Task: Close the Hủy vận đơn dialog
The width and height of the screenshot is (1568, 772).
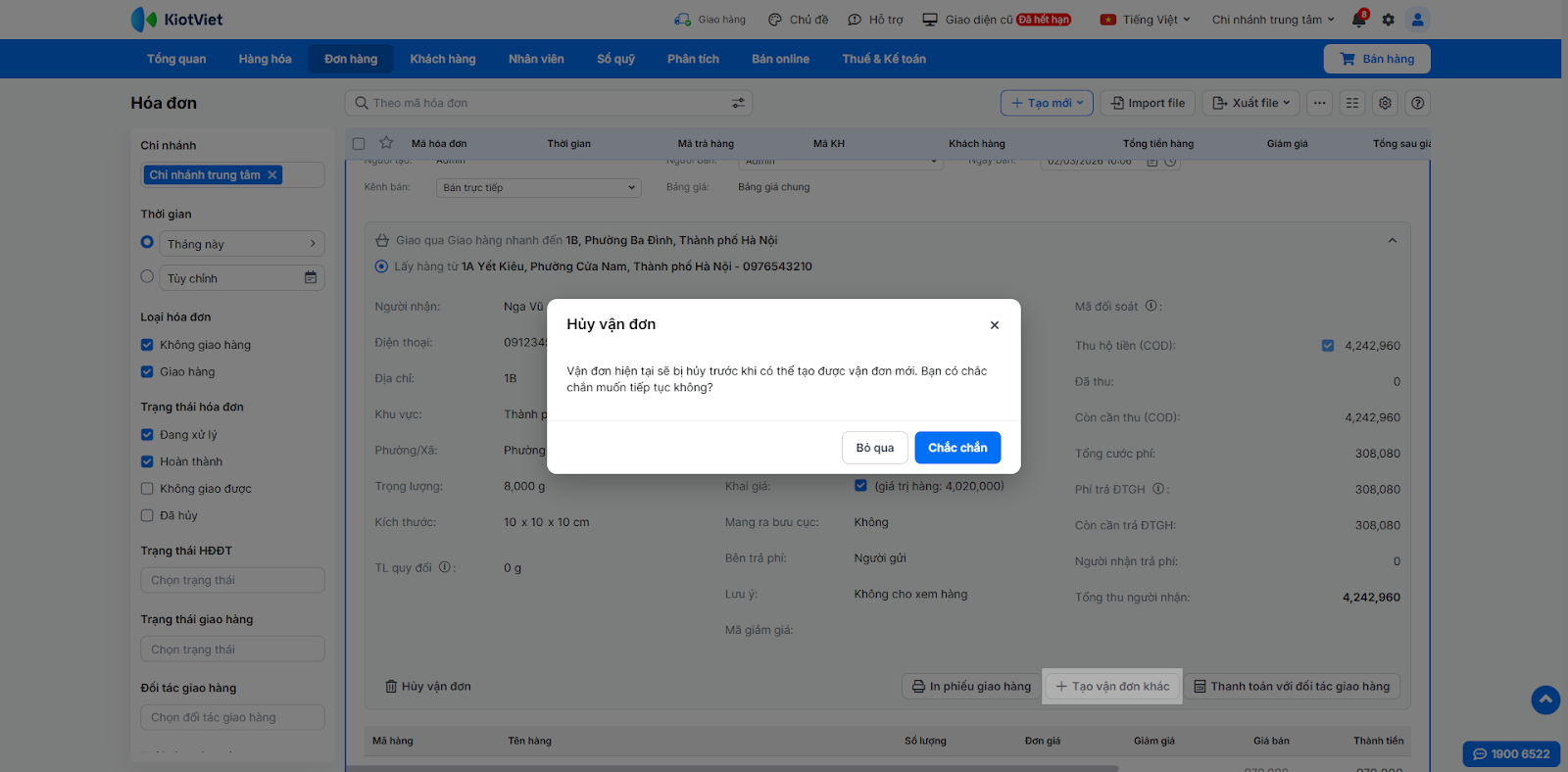Action: pos(995,325)
